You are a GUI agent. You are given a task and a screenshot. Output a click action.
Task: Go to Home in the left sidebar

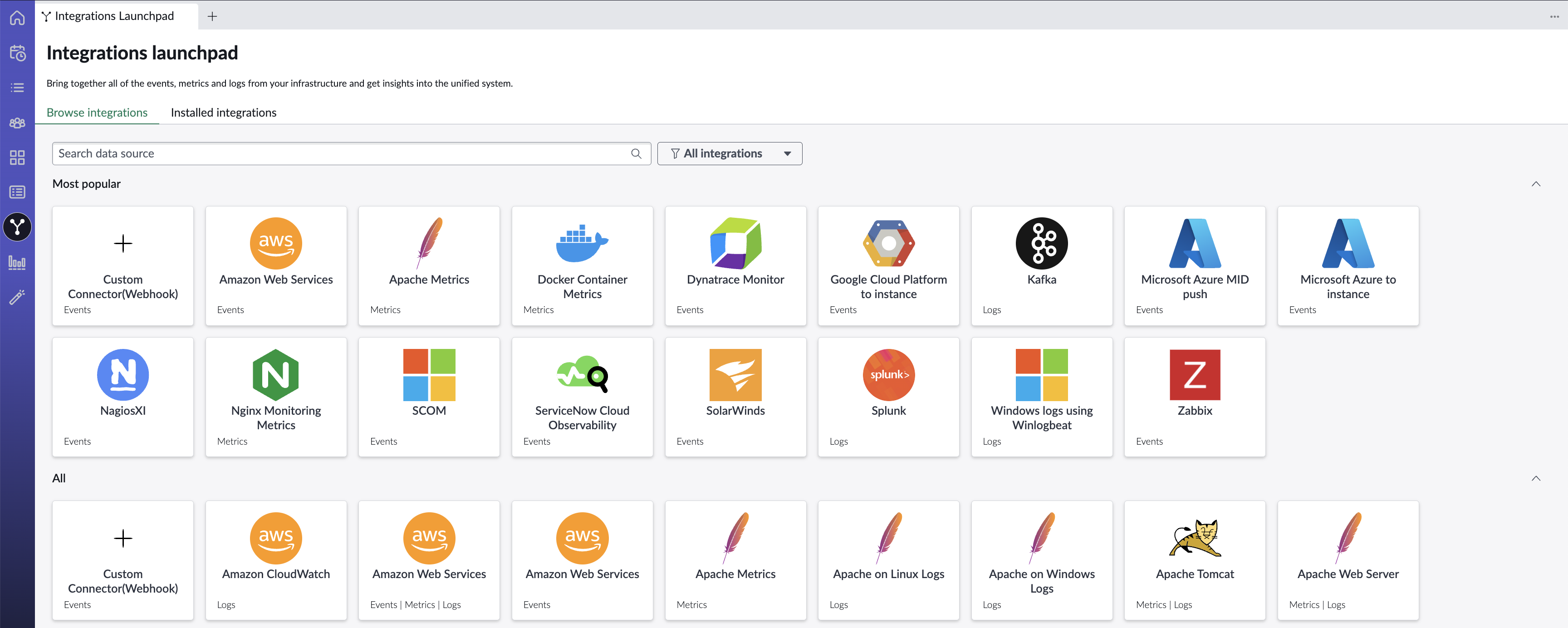coord(17,18)
